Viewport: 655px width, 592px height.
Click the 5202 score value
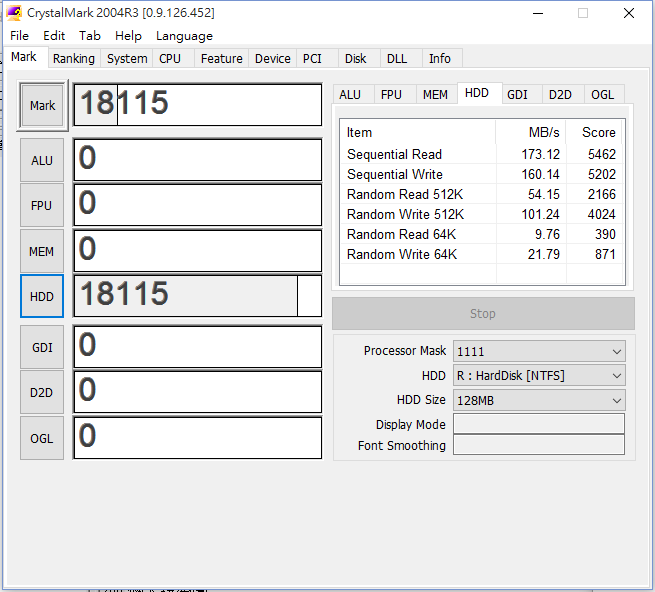coord(602,175)
